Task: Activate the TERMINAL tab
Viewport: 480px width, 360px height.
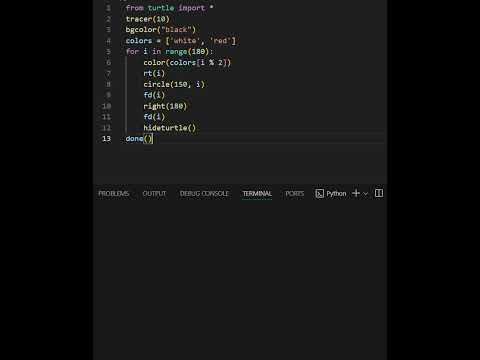Action: [257, 193]
